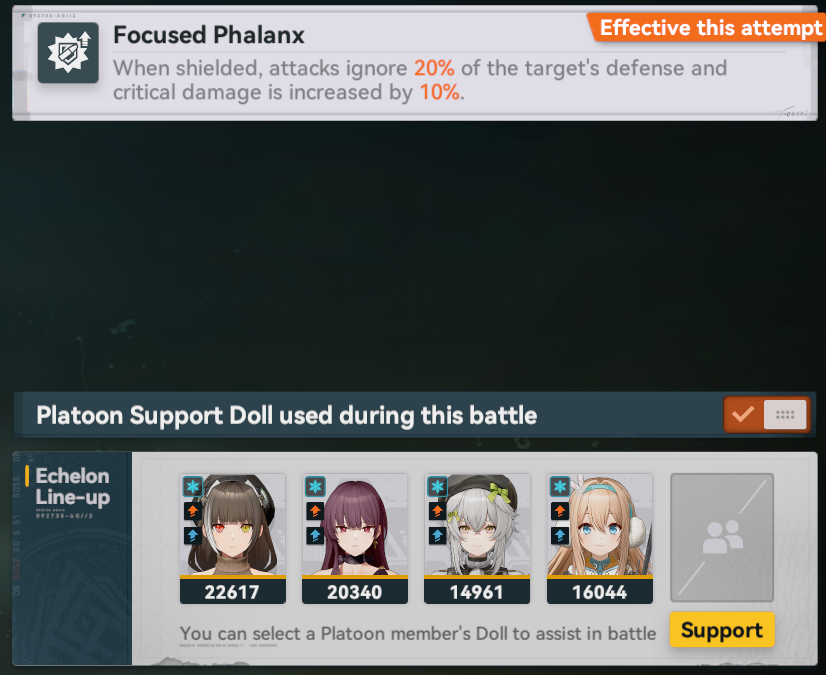The width and height of the screenshot is (826, 675).
Task: Click the empty support doll slot
Action: point(722,537)
